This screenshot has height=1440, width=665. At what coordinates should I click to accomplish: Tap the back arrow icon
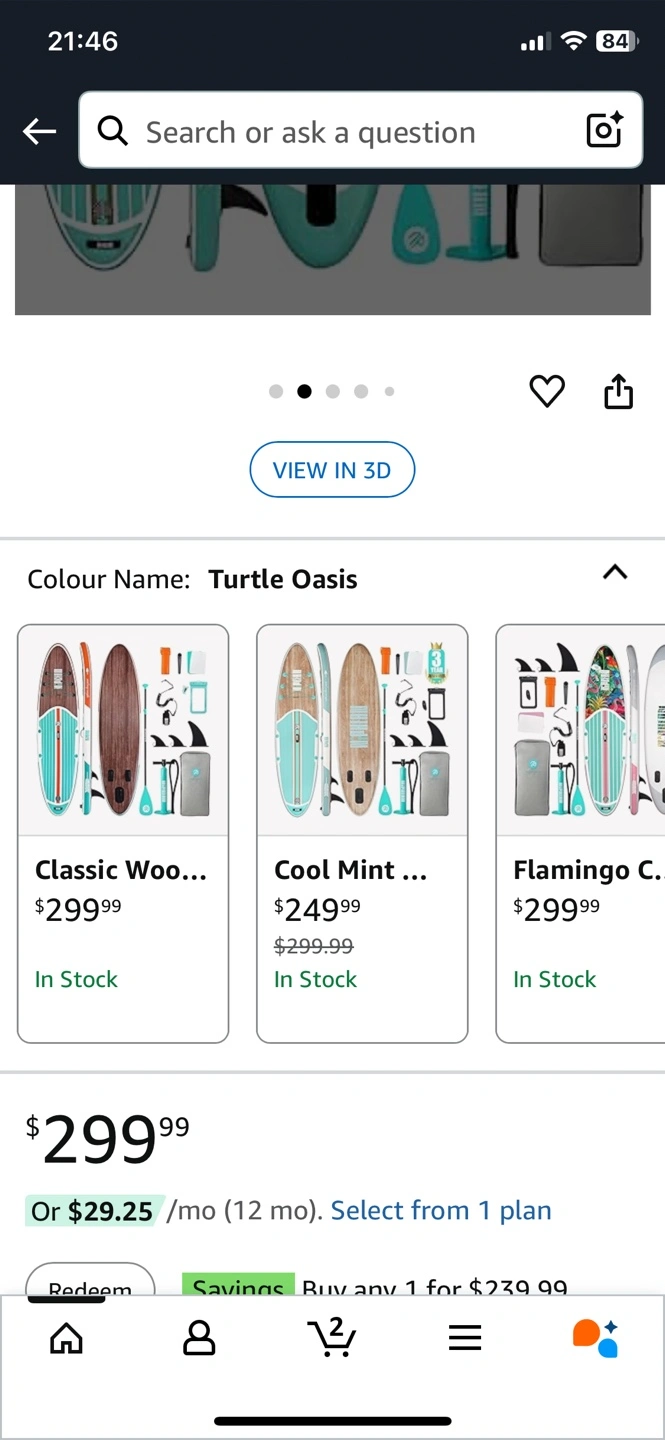(39, 131)
